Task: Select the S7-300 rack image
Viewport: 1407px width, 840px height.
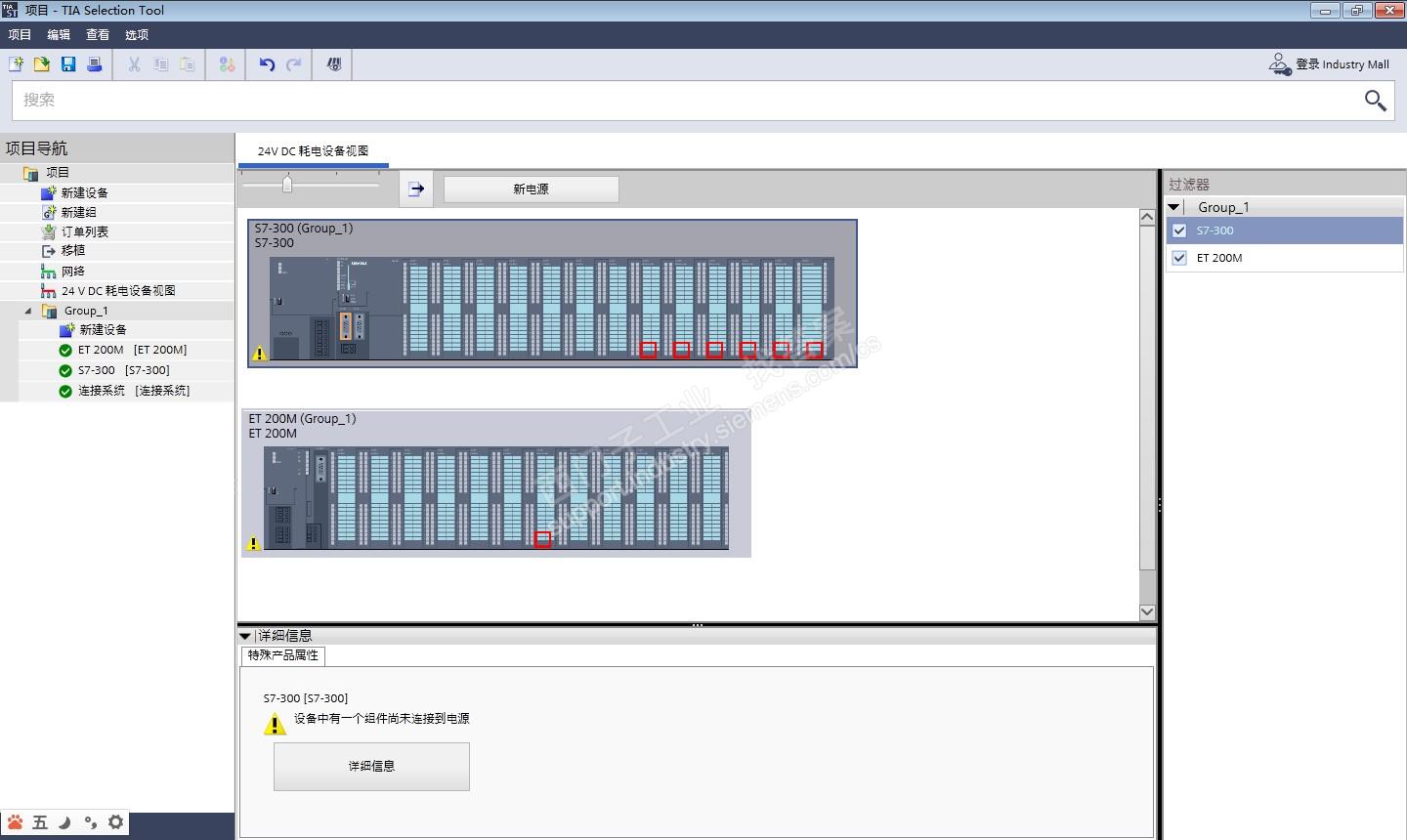Action: point(552,309)
